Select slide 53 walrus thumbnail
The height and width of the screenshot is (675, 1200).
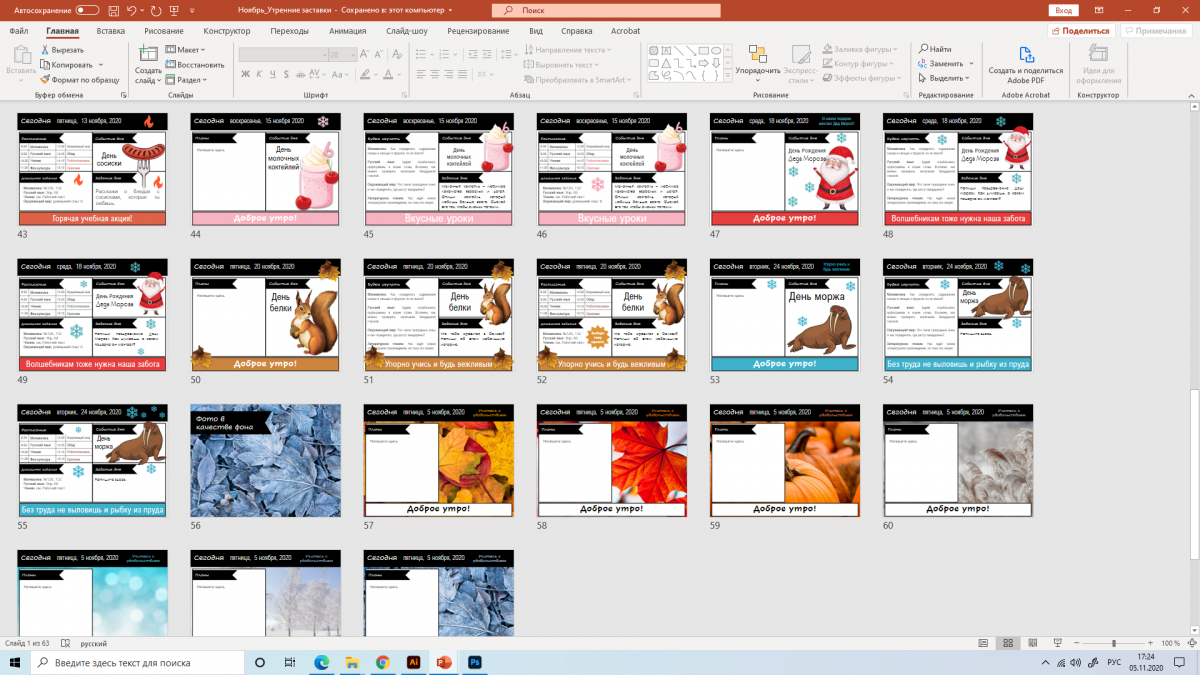[x=785, y=315]
